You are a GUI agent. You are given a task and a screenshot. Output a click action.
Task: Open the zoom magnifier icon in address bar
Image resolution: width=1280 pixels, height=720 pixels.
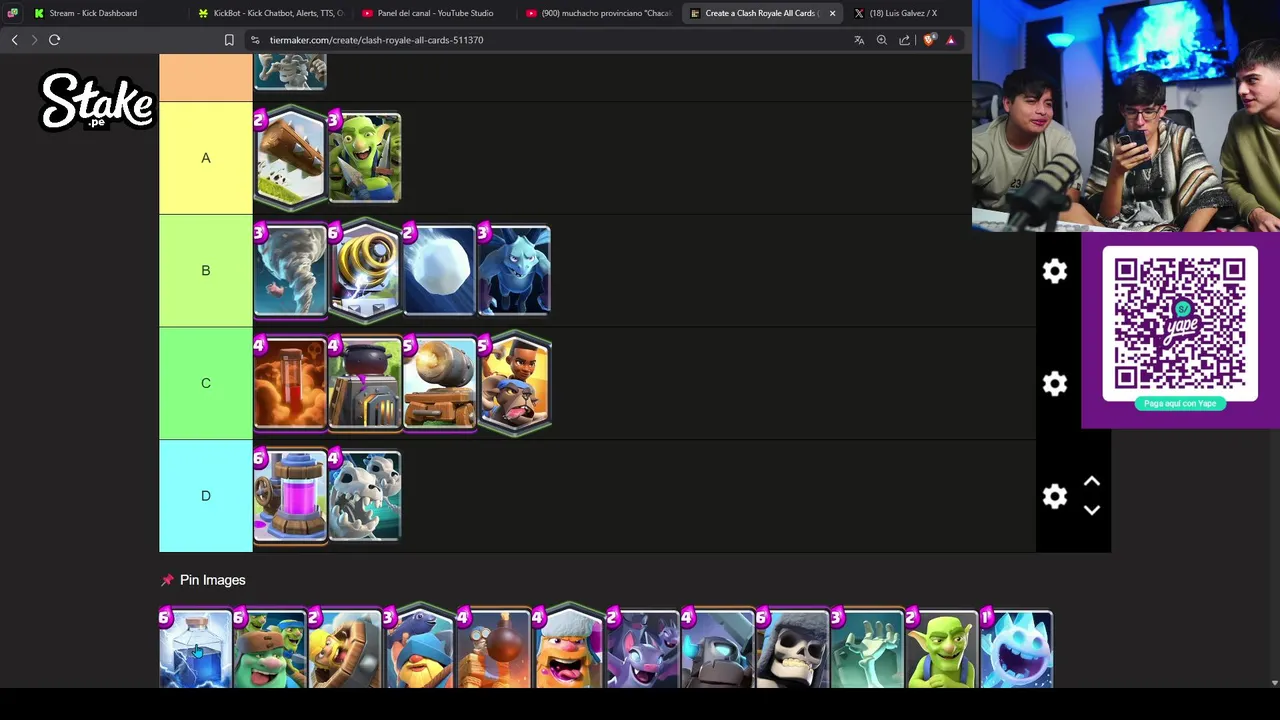pos(882,40)
